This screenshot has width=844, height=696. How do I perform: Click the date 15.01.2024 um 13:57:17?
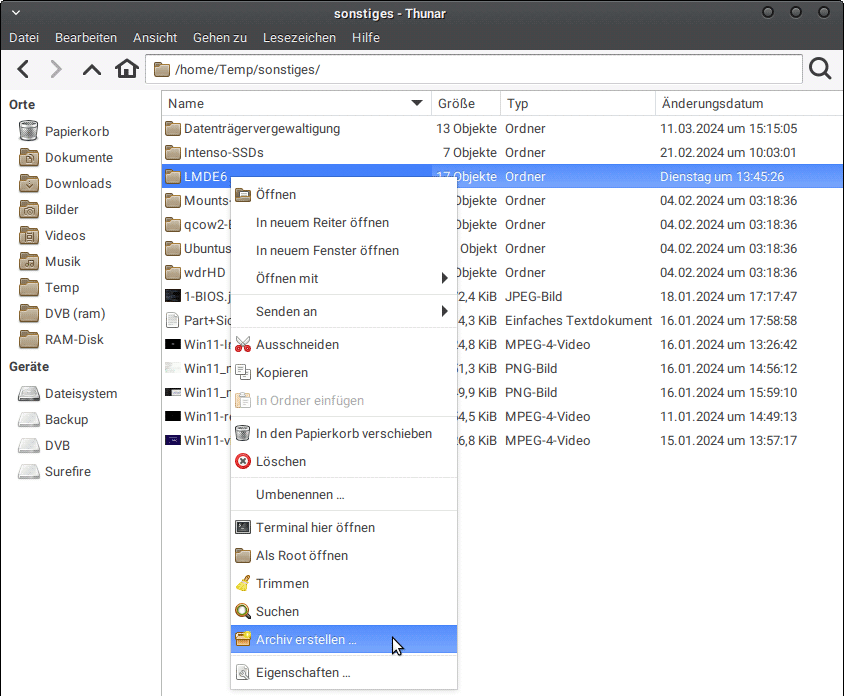729,441
